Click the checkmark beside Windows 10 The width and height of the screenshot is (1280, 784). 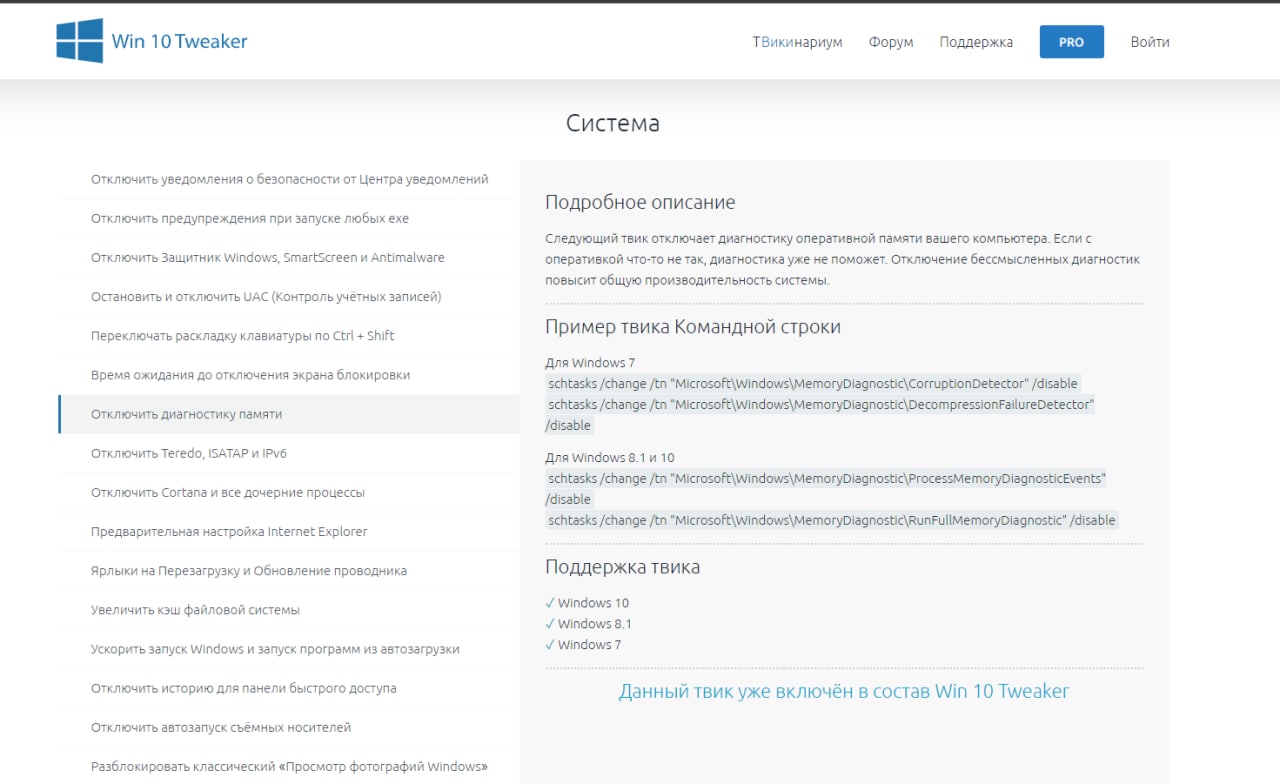coord(550,603)
